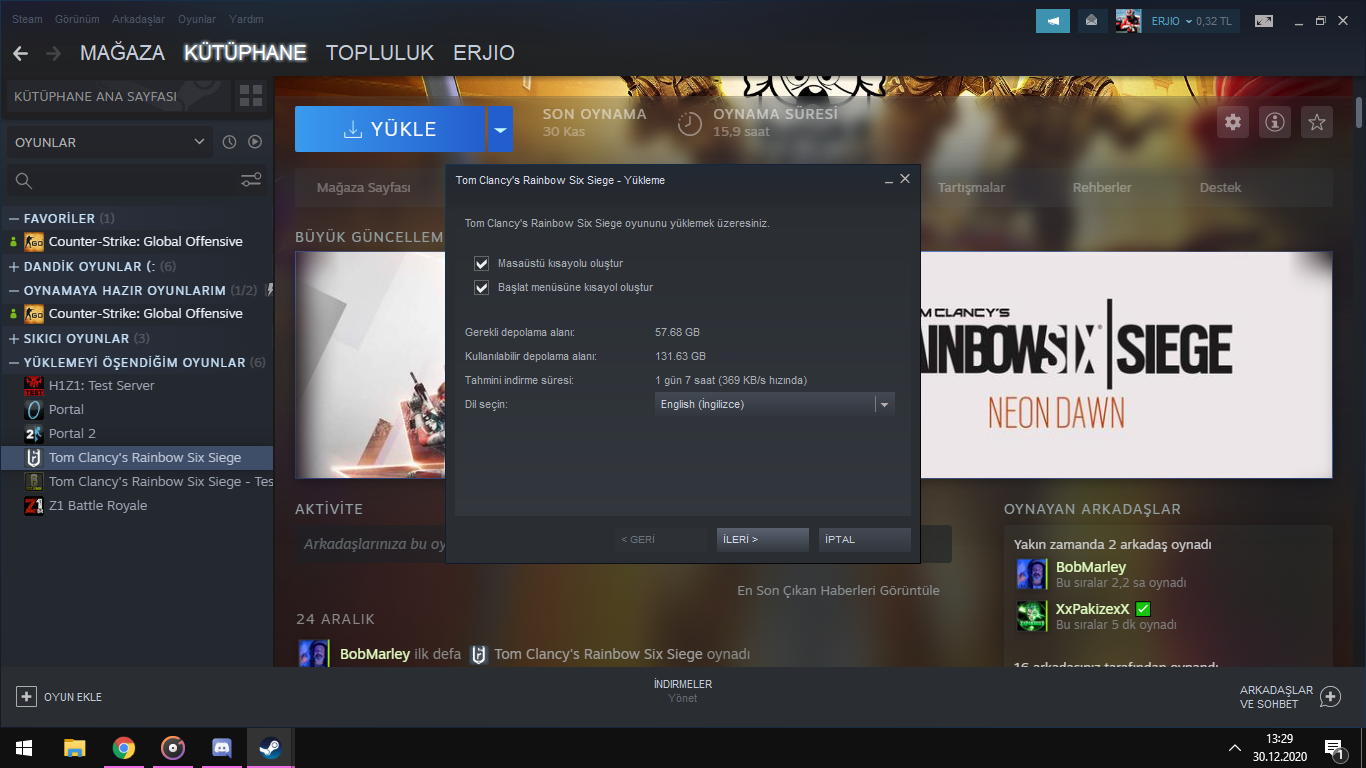
Task: Go to the TOPLULUK section
Action: pos(380,53)
